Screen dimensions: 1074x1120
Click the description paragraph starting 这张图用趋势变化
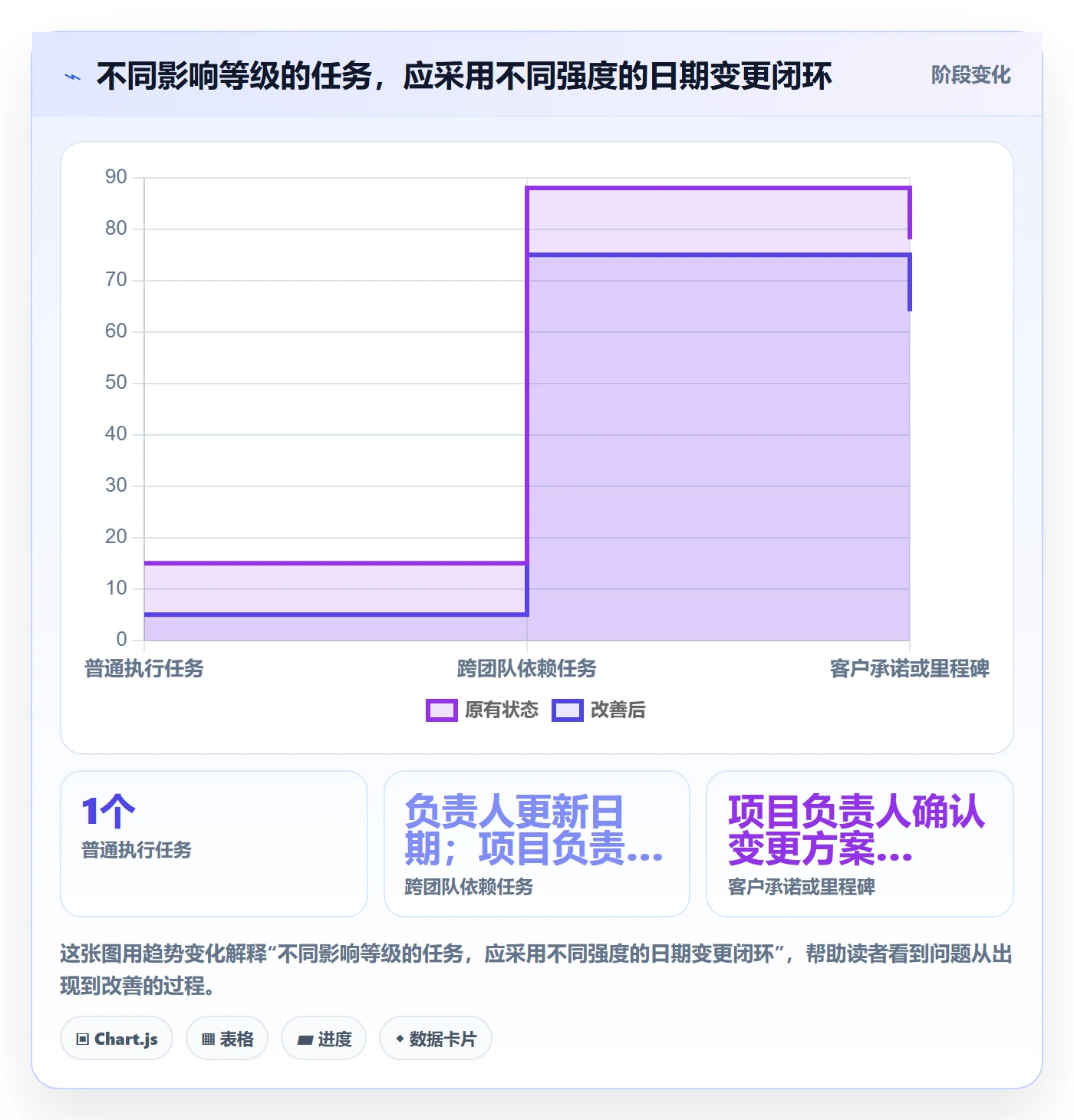pyautogui.click(x=536, y=970)
